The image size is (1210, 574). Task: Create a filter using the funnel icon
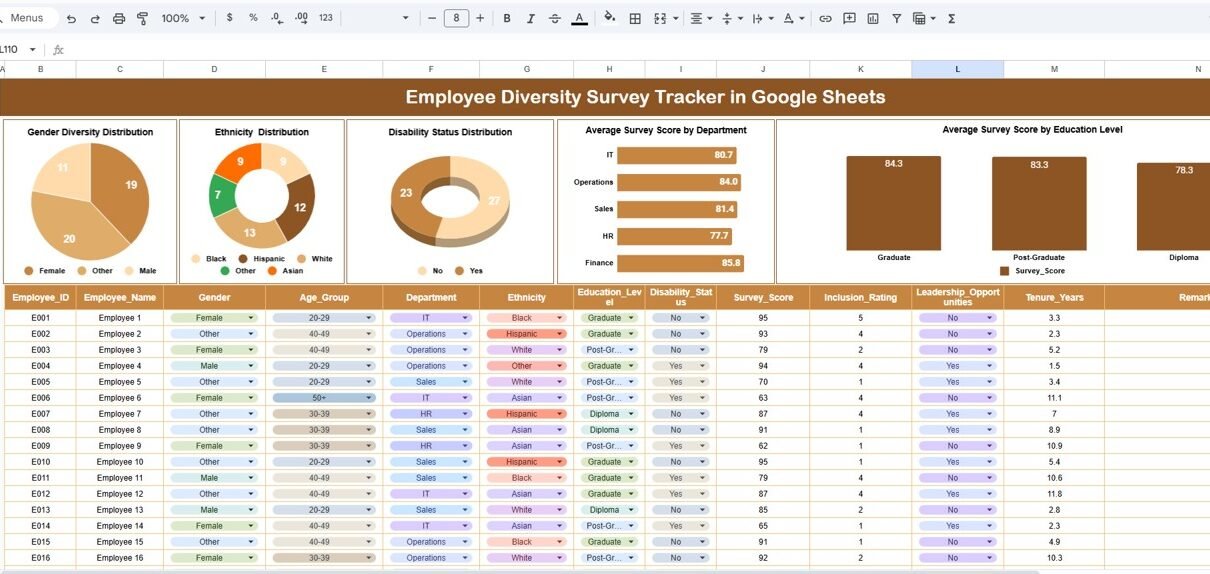pyautogui.click(x=896, y=18)
